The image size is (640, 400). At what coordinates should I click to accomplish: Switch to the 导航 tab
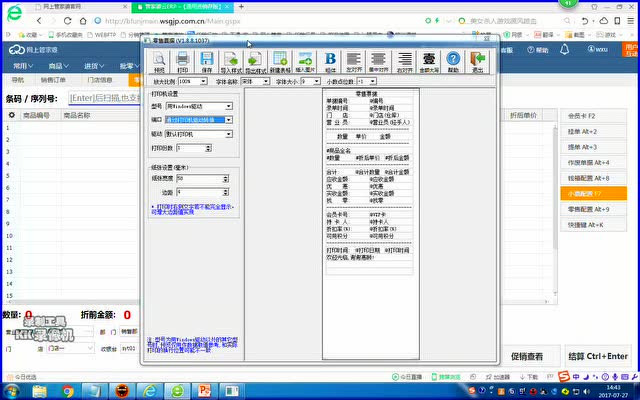point(18,80)
